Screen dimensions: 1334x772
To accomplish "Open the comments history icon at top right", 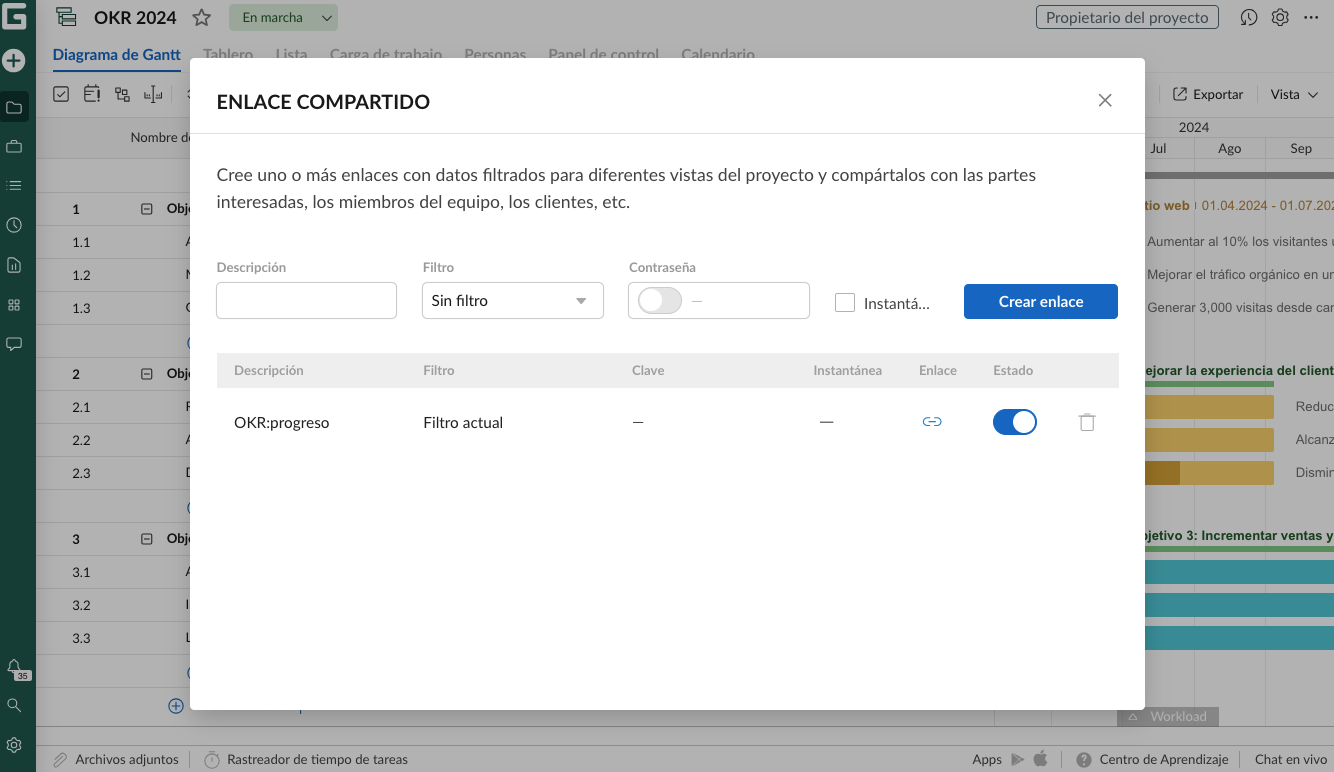I will click(1248, 17).
